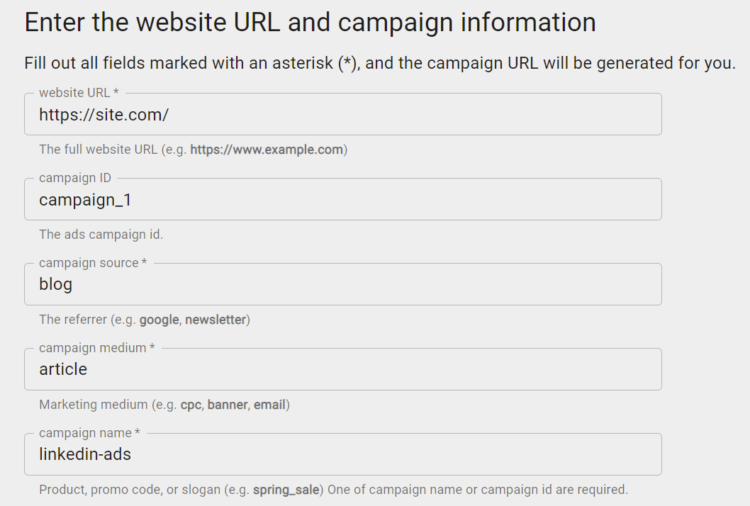
Task: Click the bold https://www.example.com example text
Action: click(267, 150)
